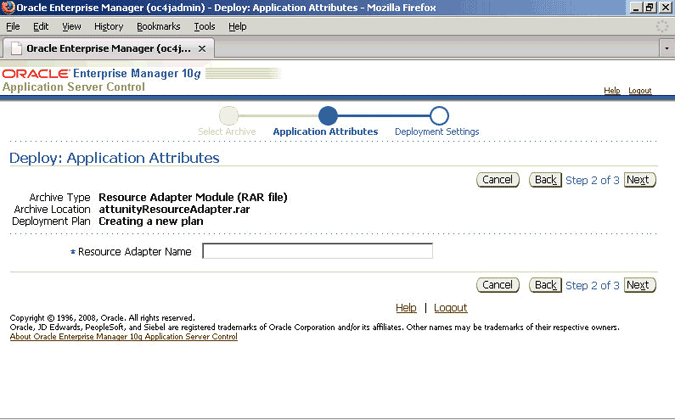Open the list-all-tabs dropdown arrow
This screenshot has height=420, width=675.
point(667,49)
